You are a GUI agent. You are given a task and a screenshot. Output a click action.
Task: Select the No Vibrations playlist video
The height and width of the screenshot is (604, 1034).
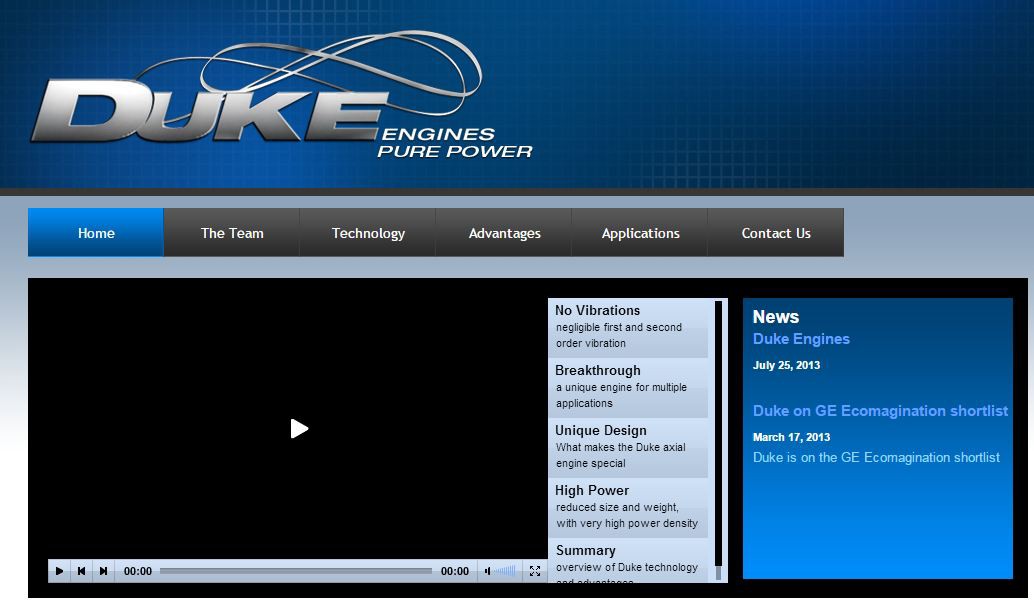click(x=628, y=327)
